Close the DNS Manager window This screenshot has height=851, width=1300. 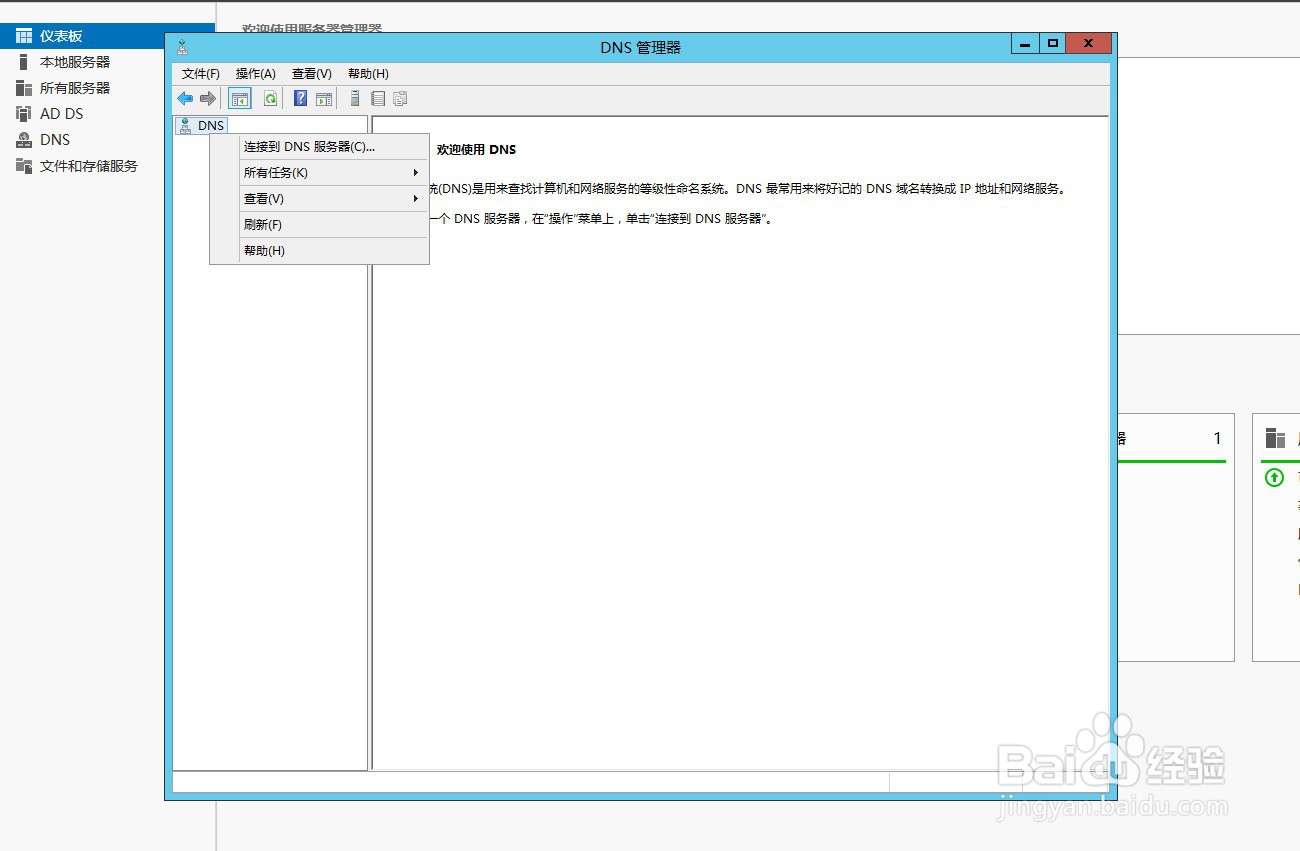pyautogui.click(x=1089, y=44)
